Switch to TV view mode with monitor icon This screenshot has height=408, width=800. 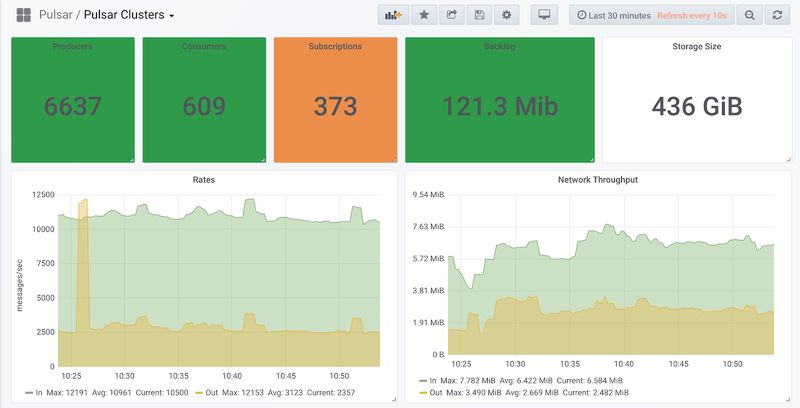544,15
